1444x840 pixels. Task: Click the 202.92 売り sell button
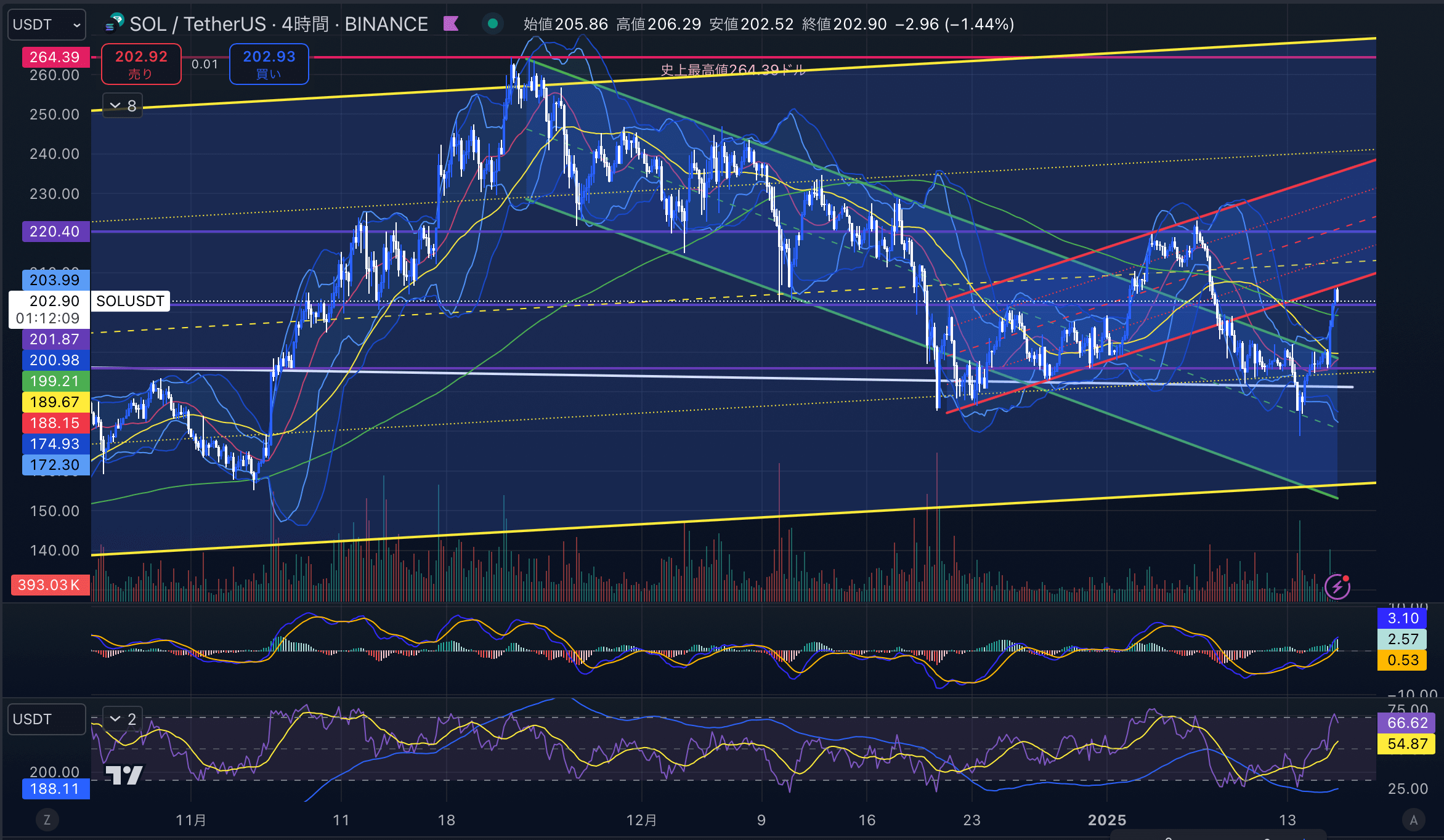point(141,64)
